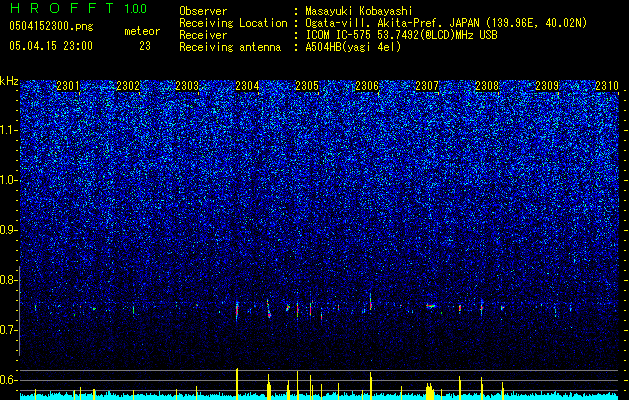Click the 0.6 kHz axis label
This screenshot has height=400, width=629.
pos(9,380)
